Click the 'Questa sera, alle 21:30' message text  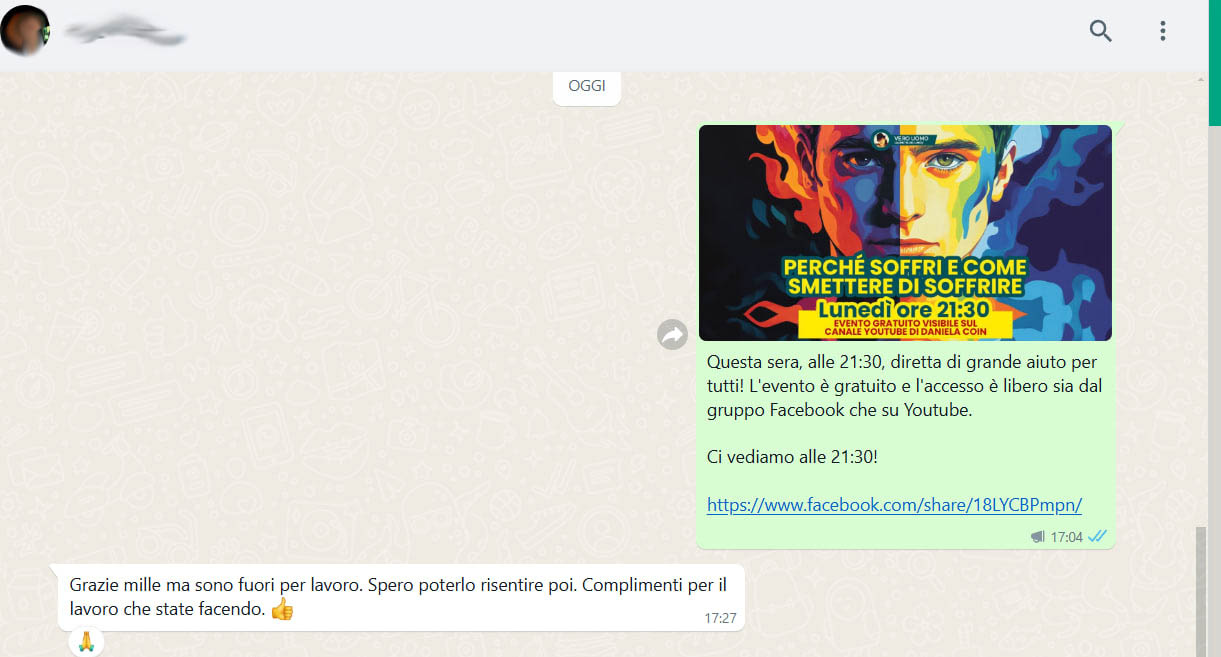(904, 385)
